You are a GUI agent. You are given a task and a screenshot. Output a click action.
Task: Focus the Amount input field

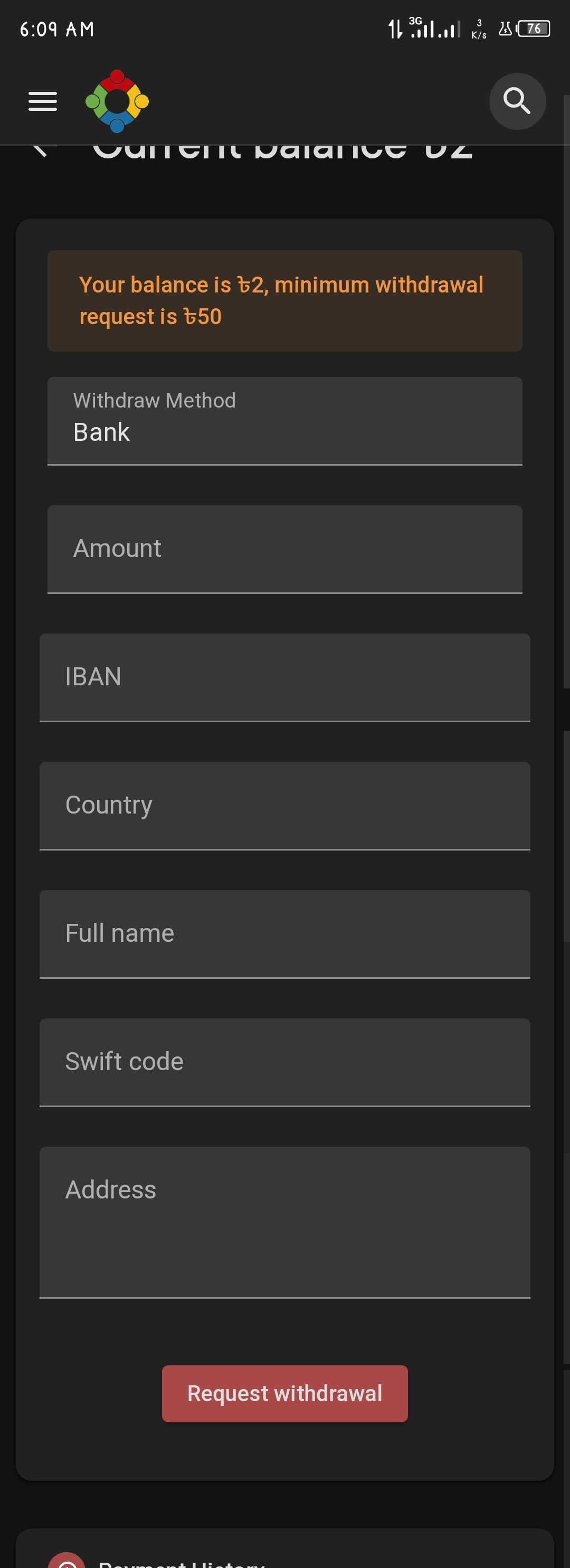pyautogui.click(x=284, y=549)
